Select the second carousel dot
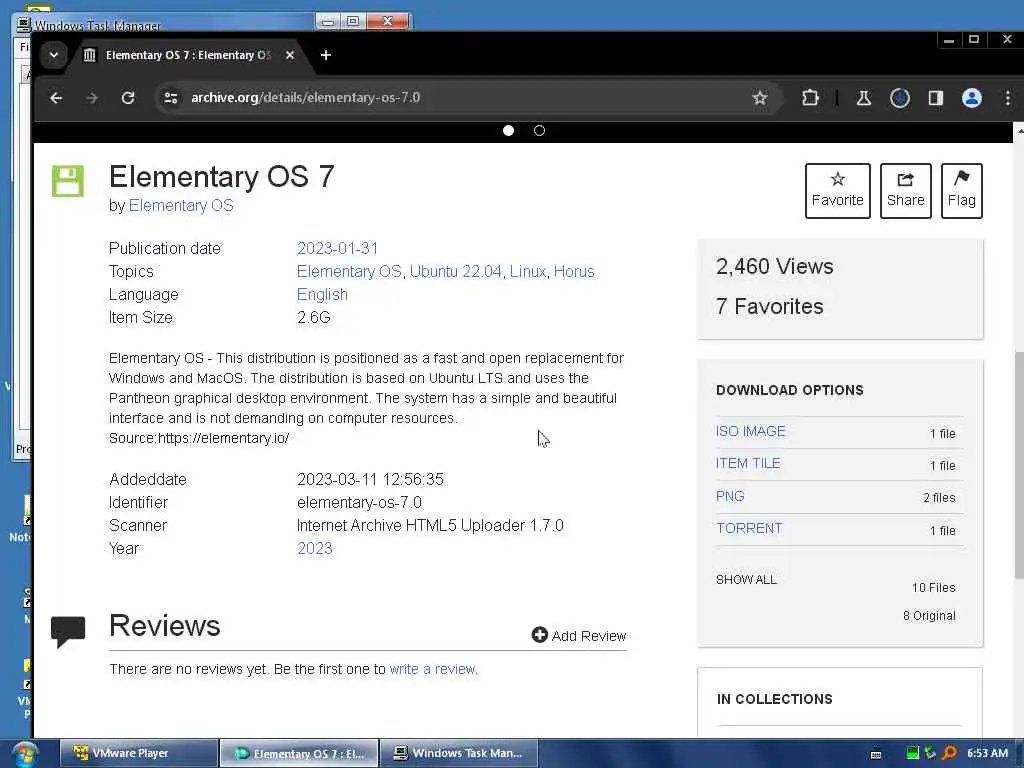 point(539,131)
